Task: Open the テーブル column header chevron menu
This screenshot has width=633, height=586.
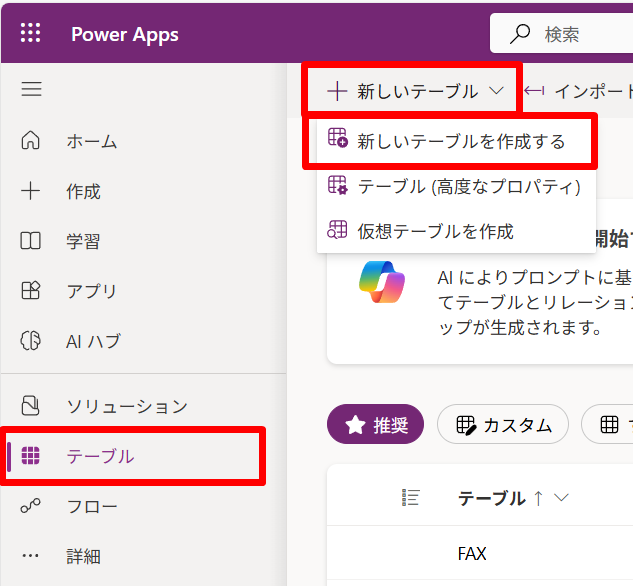Action: pos(561,498)
